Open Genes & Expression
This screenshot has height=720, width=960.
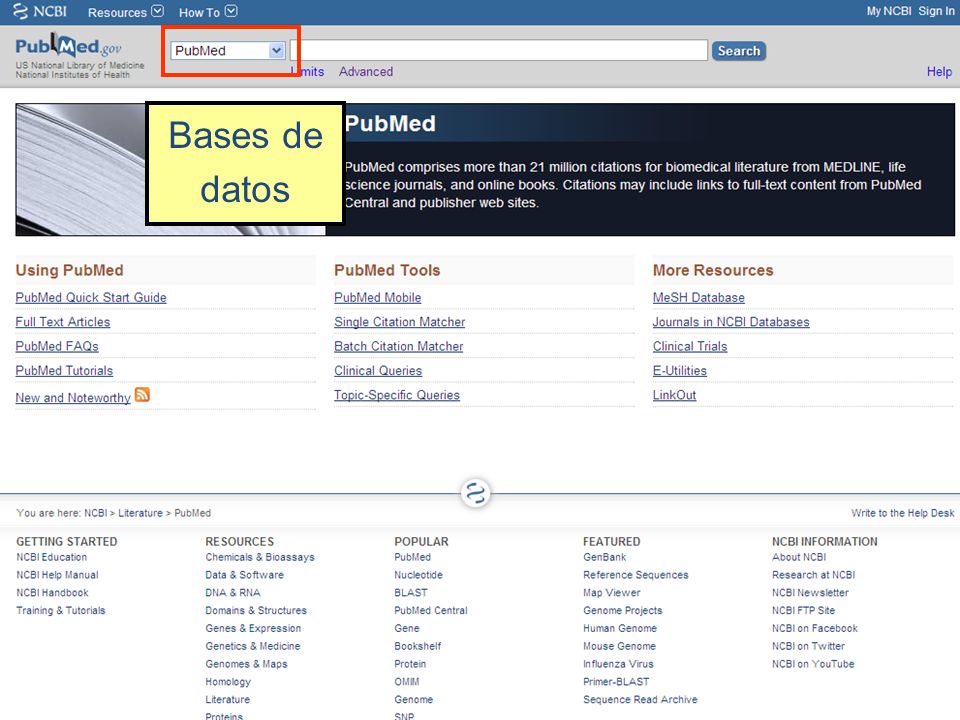[x=253, y=628]
